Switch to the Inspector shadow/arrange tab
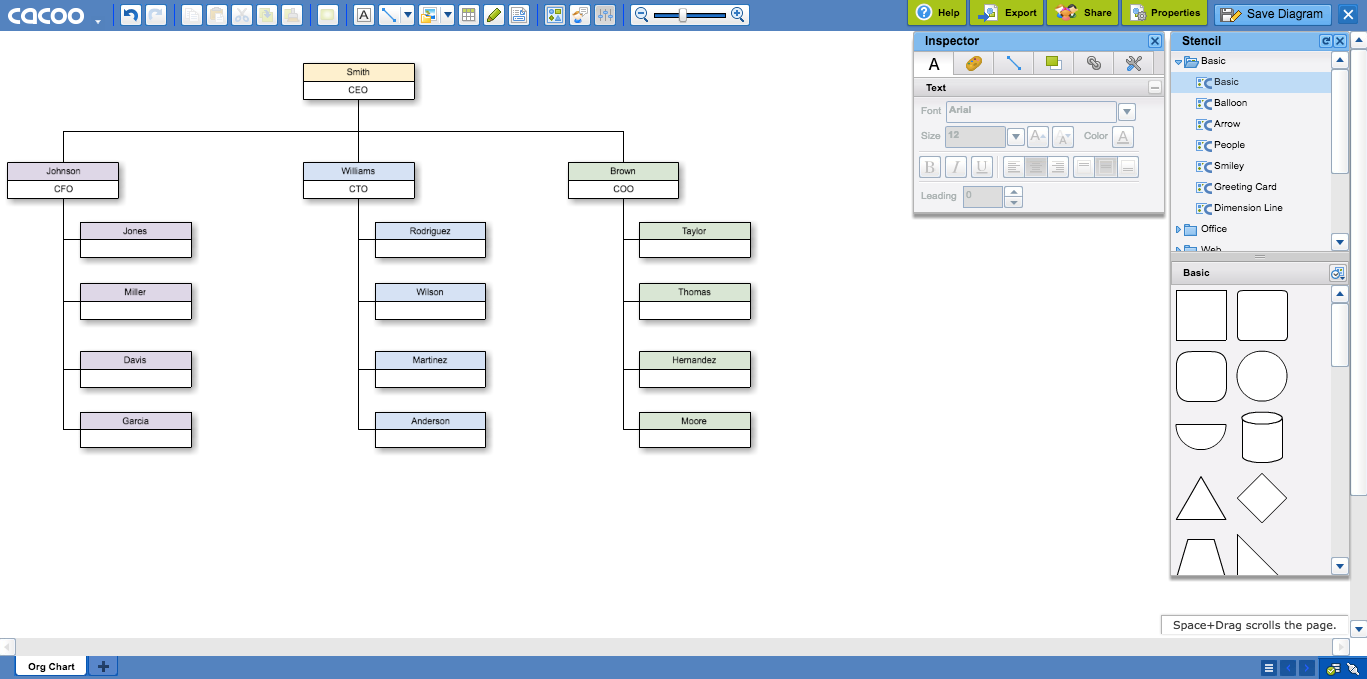This screenshot has height=679, width=1367. [1053, 64]
